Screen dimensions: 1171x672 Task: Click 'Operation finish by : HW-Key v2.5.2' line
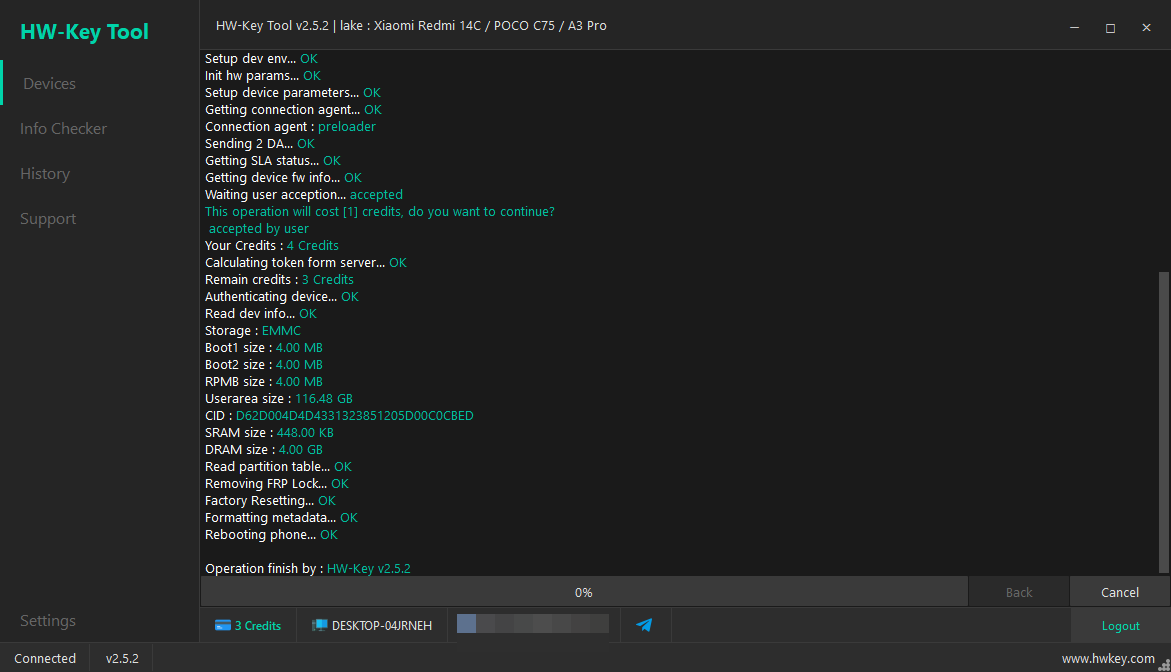point(308,569)
